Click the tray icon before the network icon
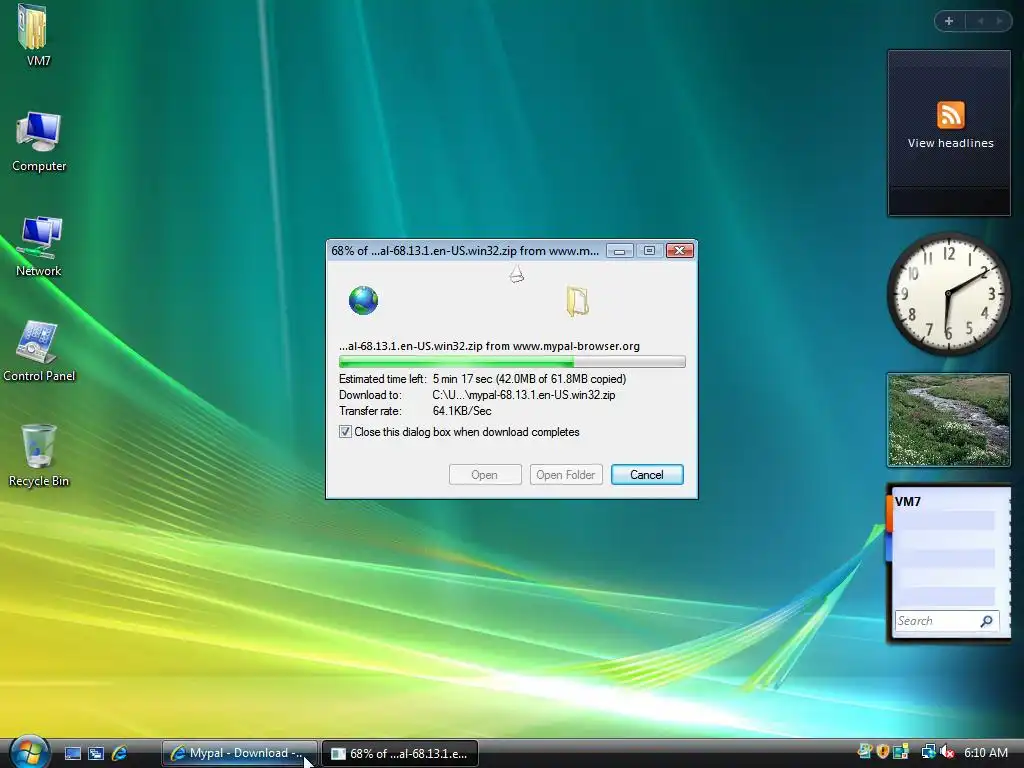1024x768 pixels. click(x=901, y=752)
